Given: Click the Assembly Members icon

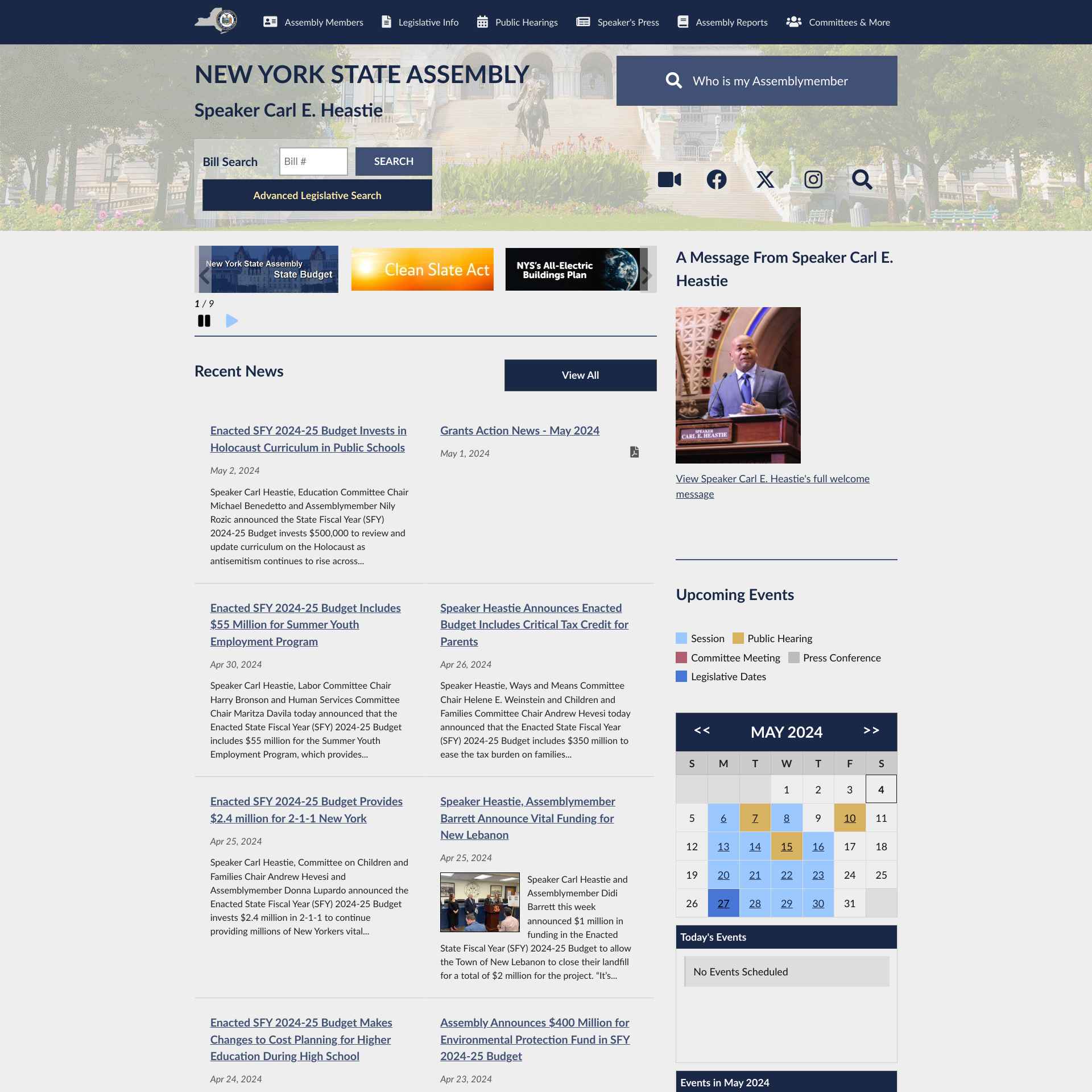Looking at the screenshot, I should pyautogui.click(x=270, y=22).
